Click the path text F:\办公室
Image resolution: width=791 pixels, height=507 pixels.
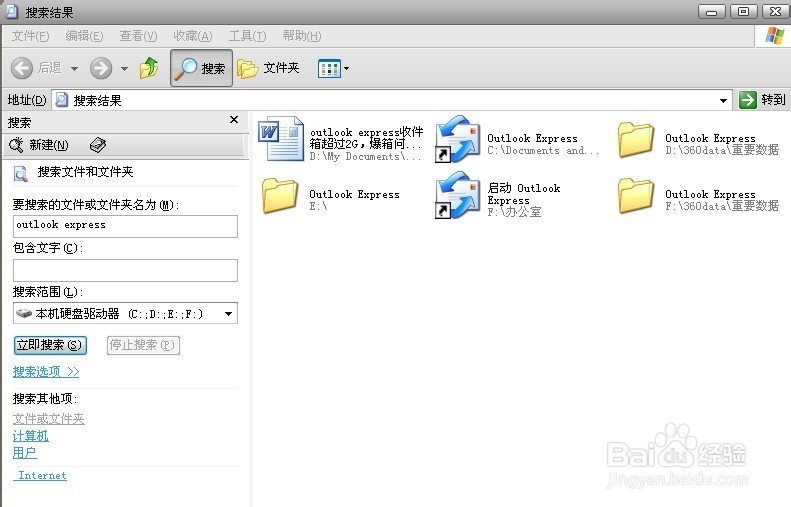click(x=514, y=212)
